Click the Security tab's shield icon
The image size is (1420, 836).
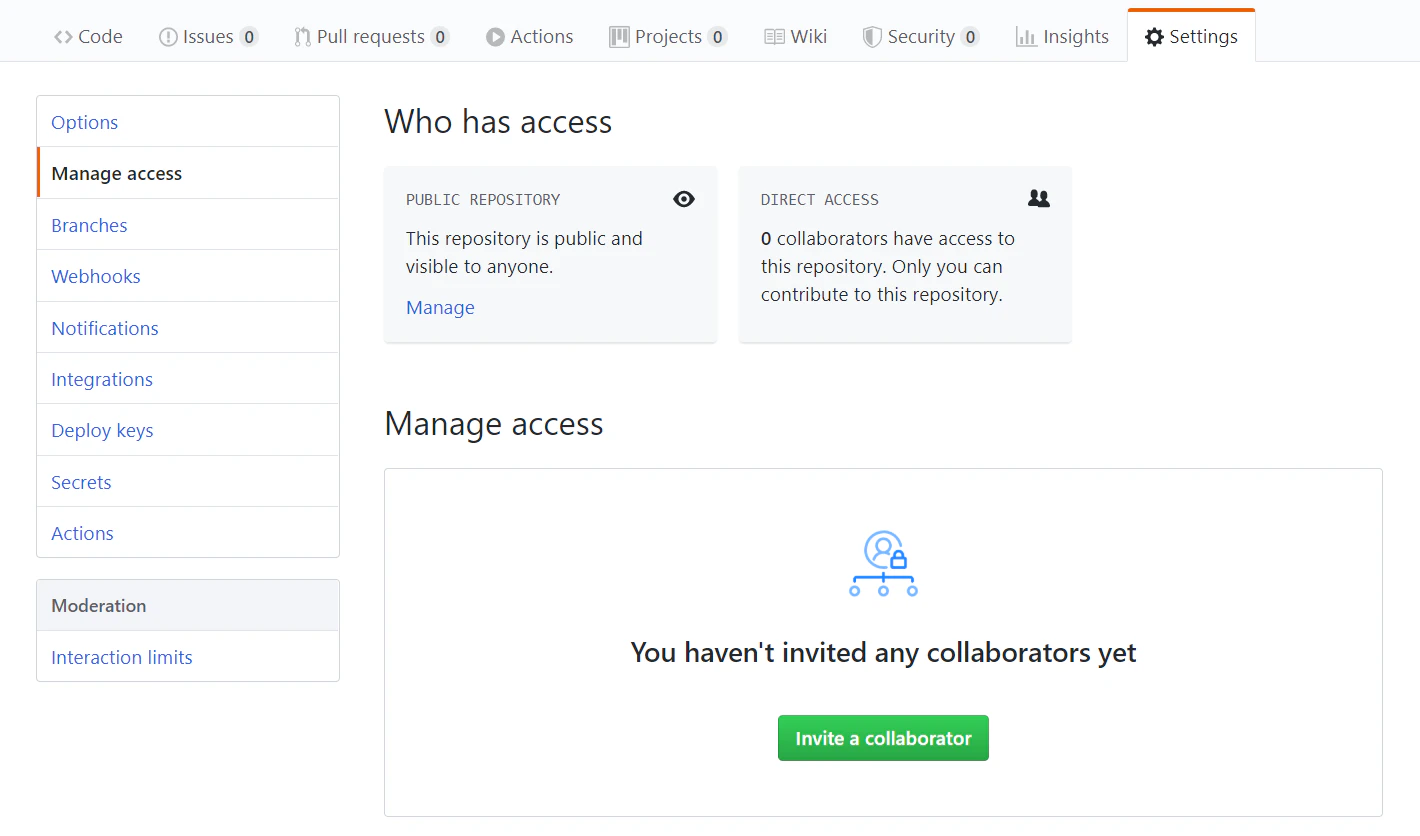pos(872,37)
